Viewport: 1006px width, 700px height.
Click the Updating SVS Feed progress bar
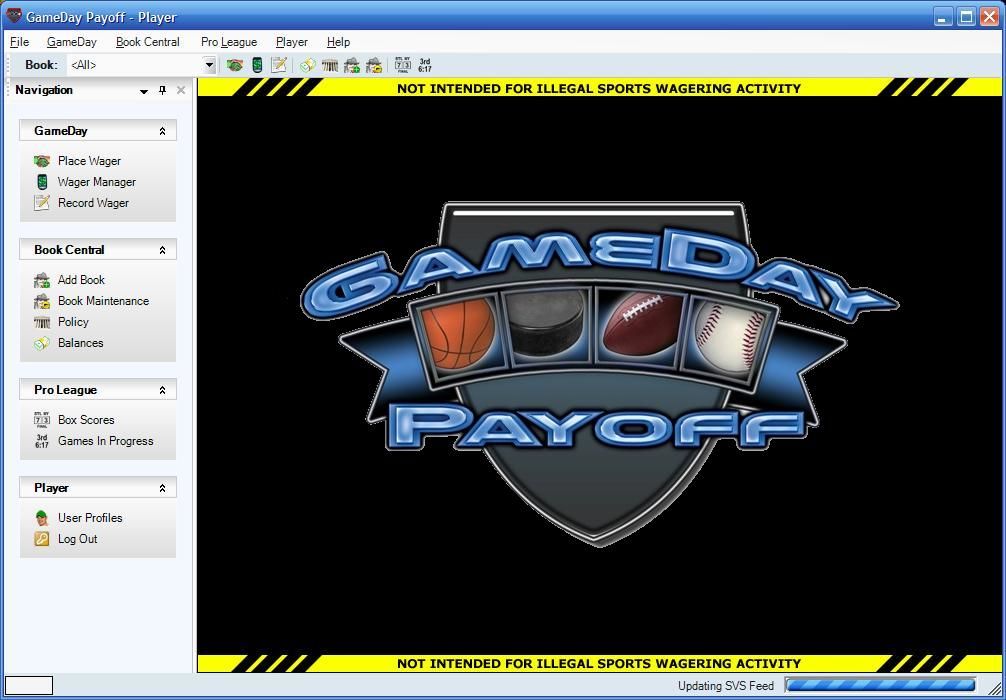point(881,685)
